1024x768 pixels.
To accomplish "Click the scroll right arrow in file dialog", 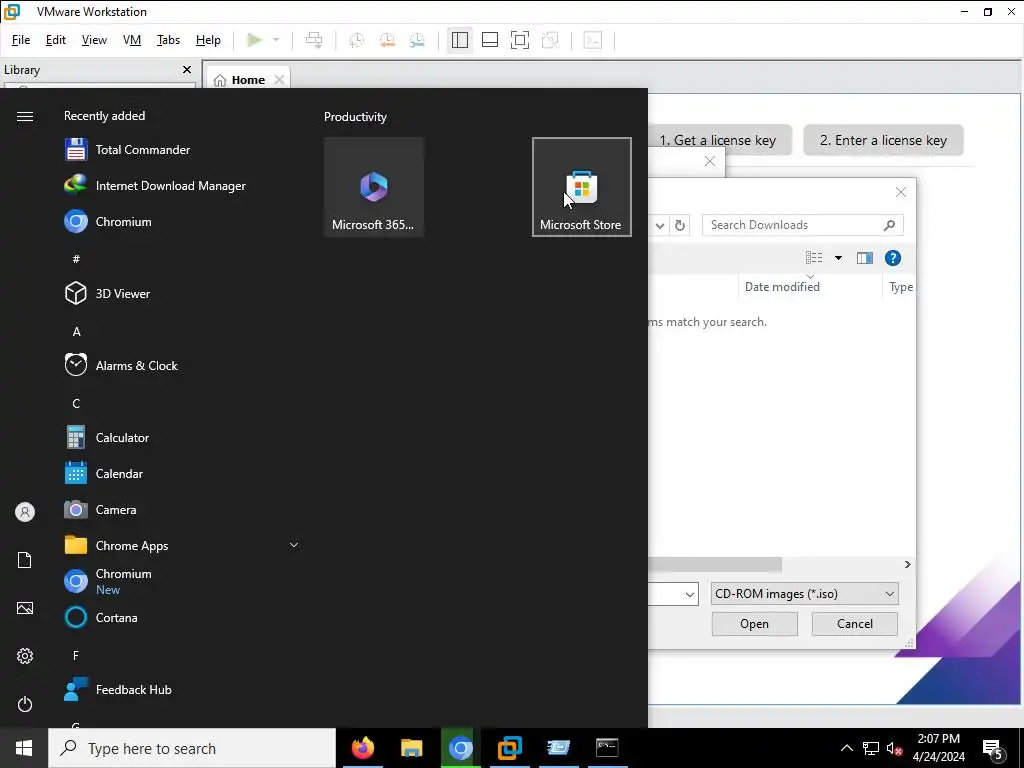I will point(907,564).
